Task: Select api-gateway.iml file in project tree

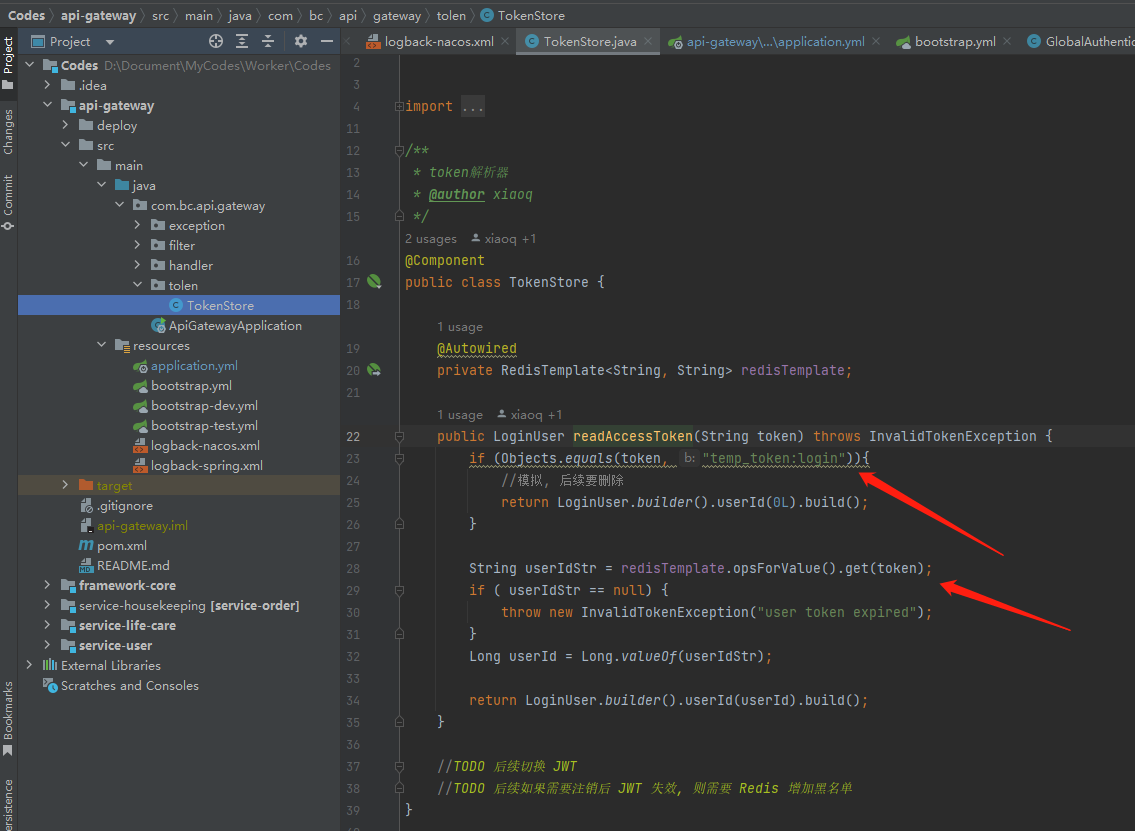Action: [x=133, y=526]
